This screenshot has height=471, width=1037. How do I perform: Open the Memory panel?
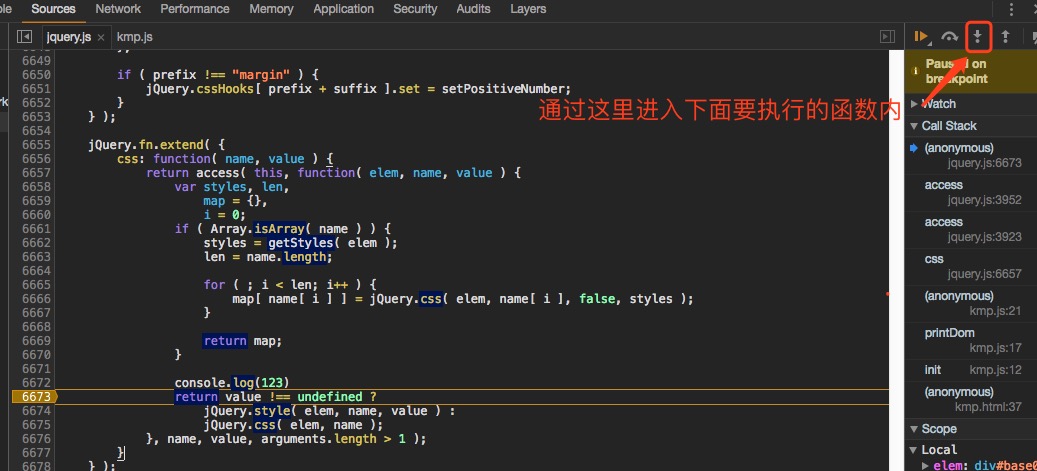click(271, 9)
